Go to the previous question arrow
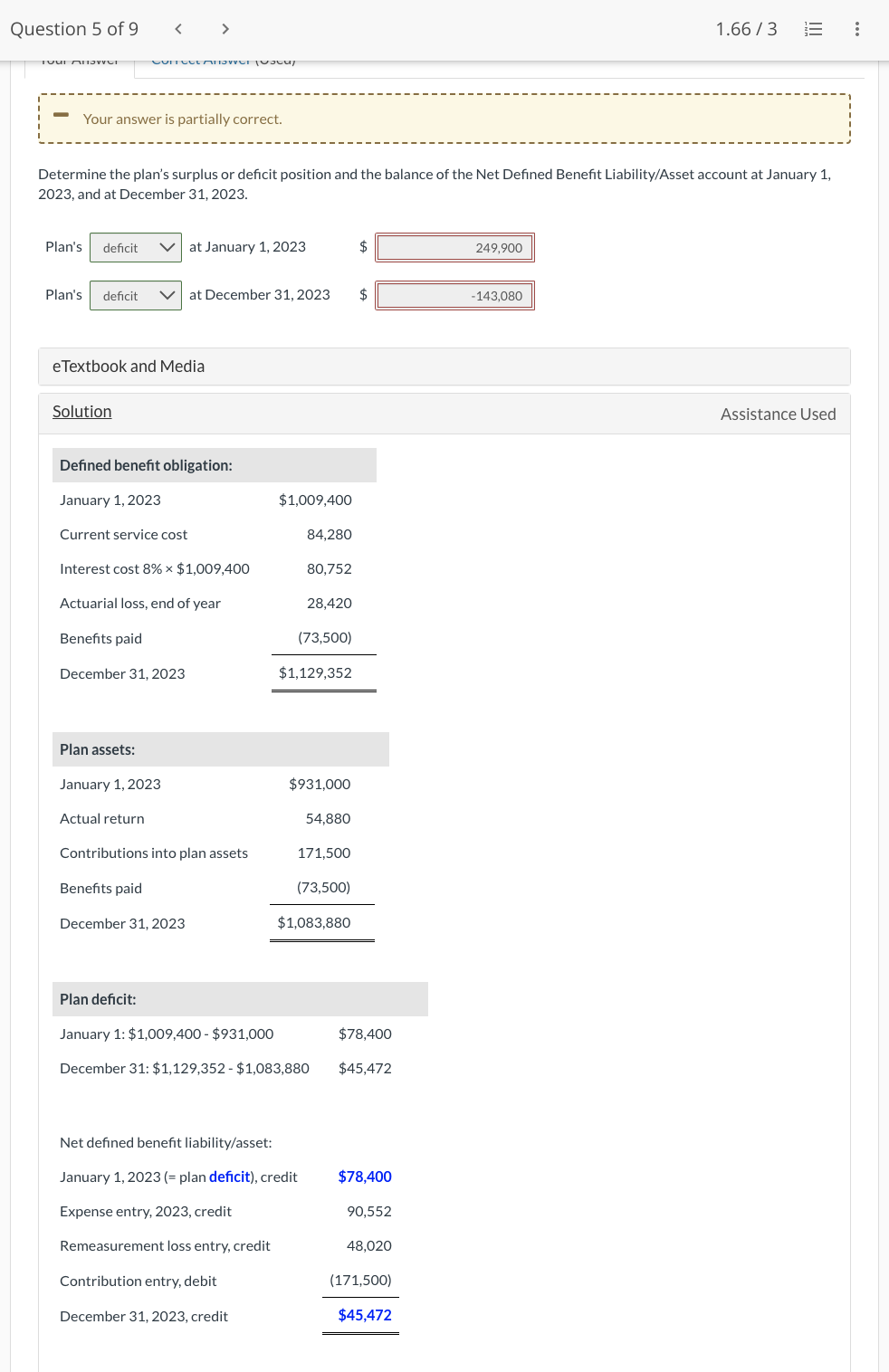Viewport: 889px width, 1372px height. tap(177, 28)
